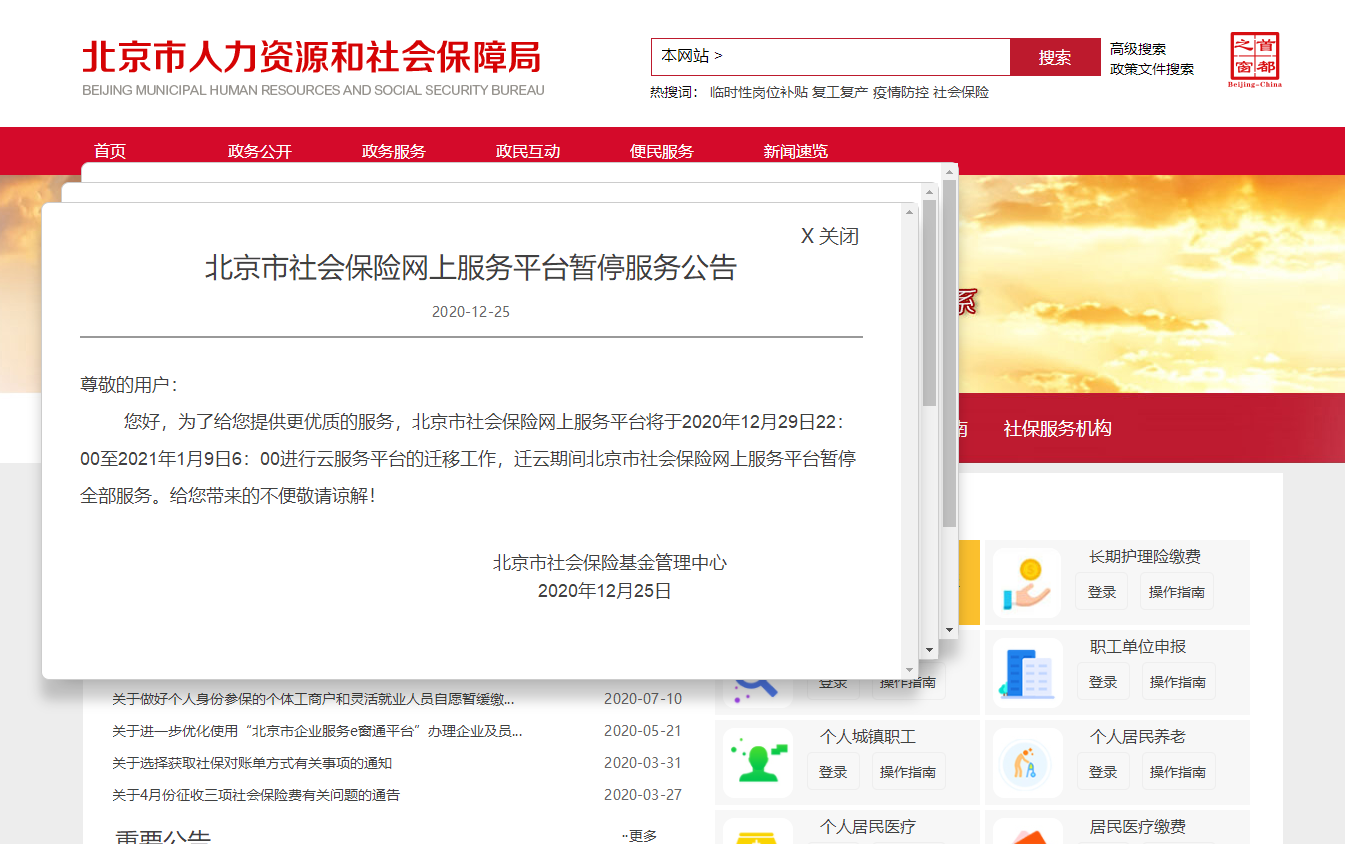This screenshot has height=844, width=1345.
Task: Open the 政务公开 navigation menu item
Action: coord(260,151)
